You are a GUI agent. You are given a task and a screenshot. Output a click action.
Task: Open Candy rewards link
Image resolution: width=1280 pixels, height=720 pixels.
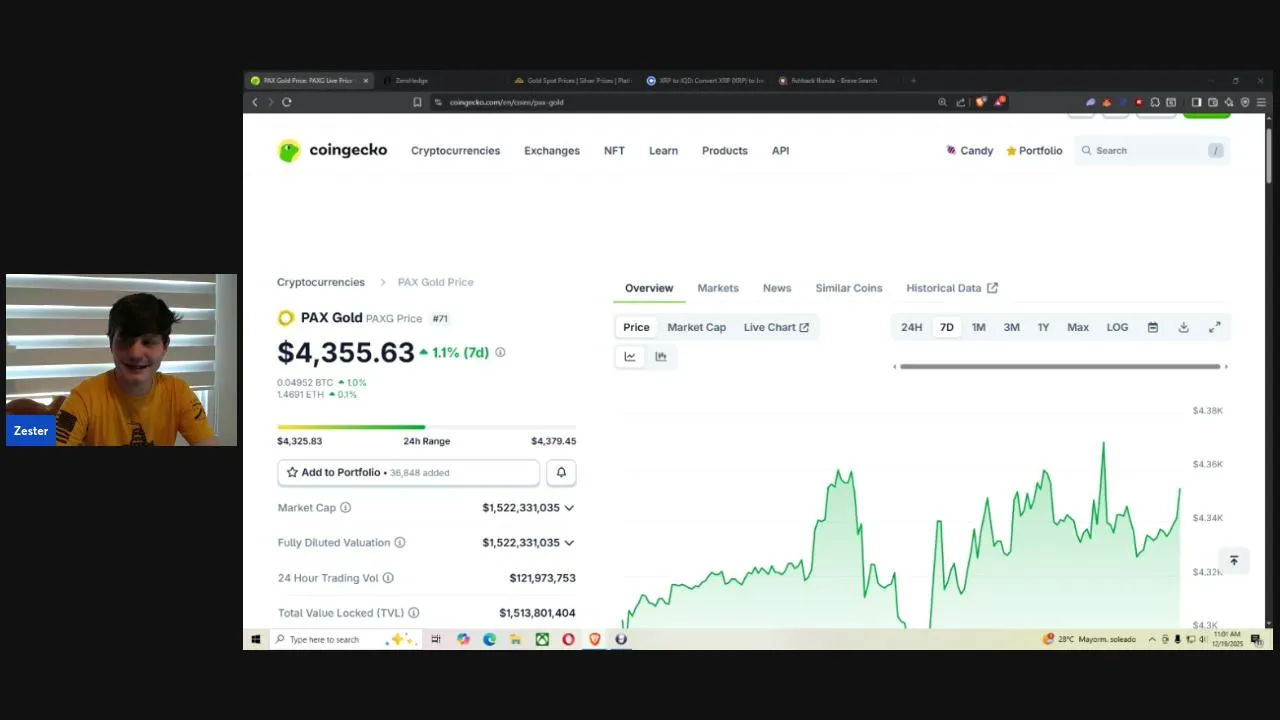tap(970, 151)
